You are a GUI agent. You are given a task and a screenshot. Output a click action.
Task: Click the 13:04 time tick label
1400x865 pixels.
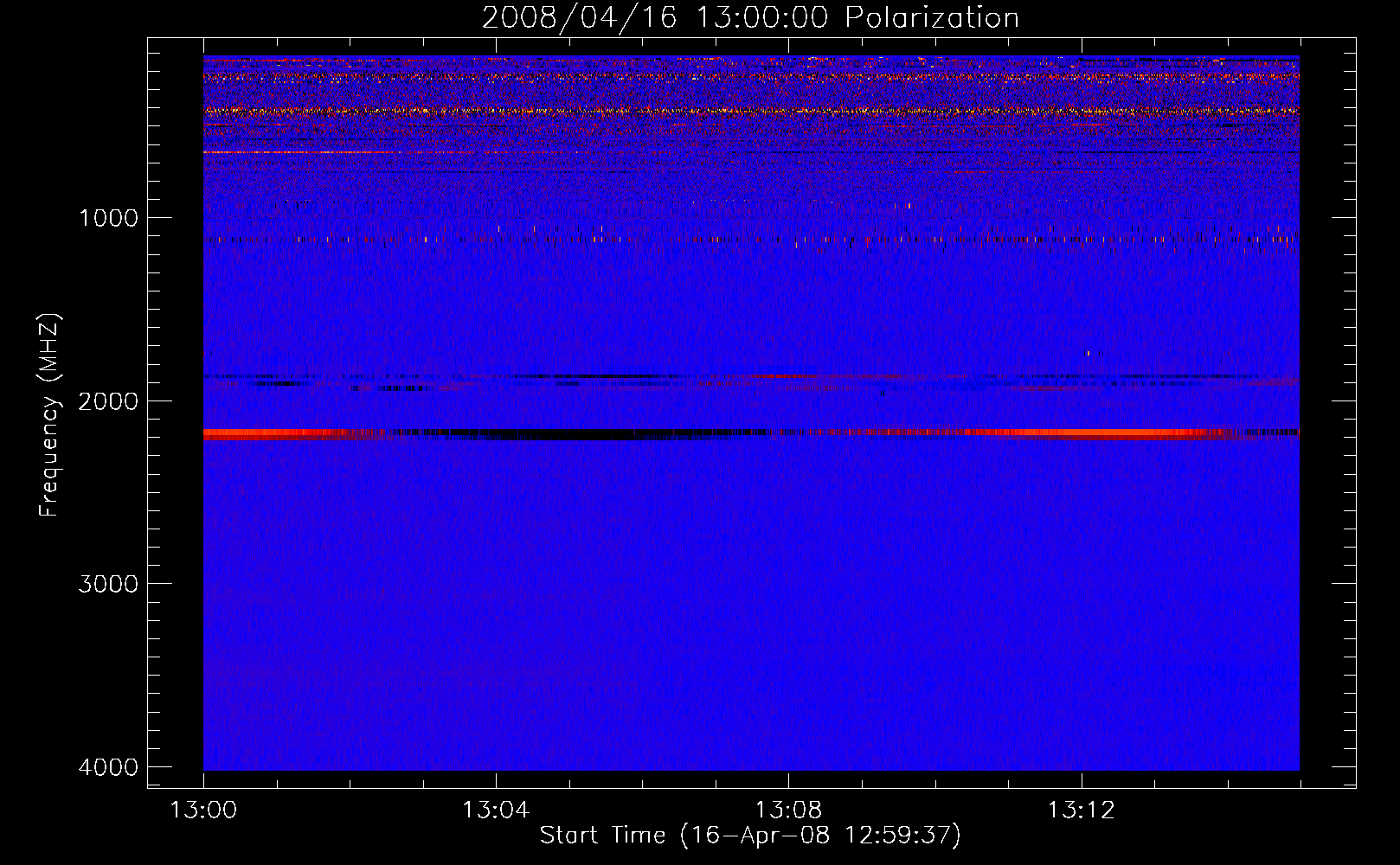[496, 811]
